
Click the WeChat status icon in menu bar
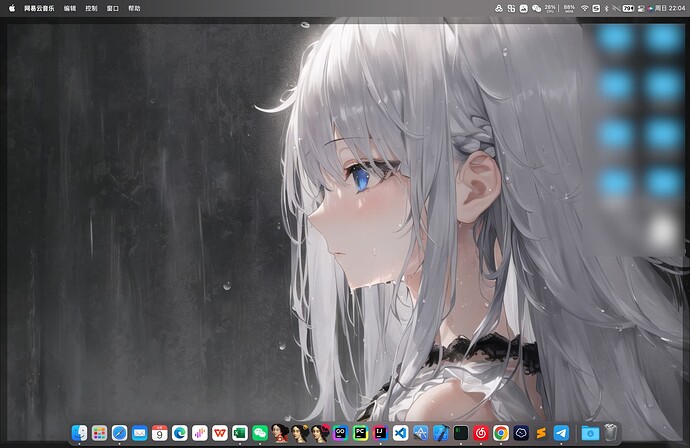click(536, 8)
